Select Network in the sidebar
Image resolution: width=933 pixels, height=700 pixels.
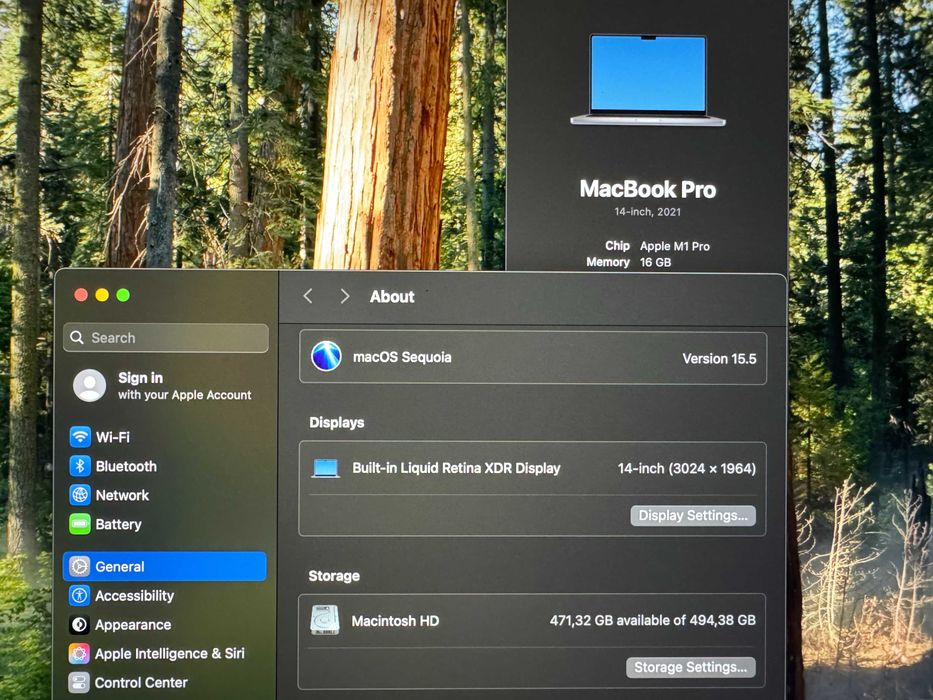[x=165, y=495]
